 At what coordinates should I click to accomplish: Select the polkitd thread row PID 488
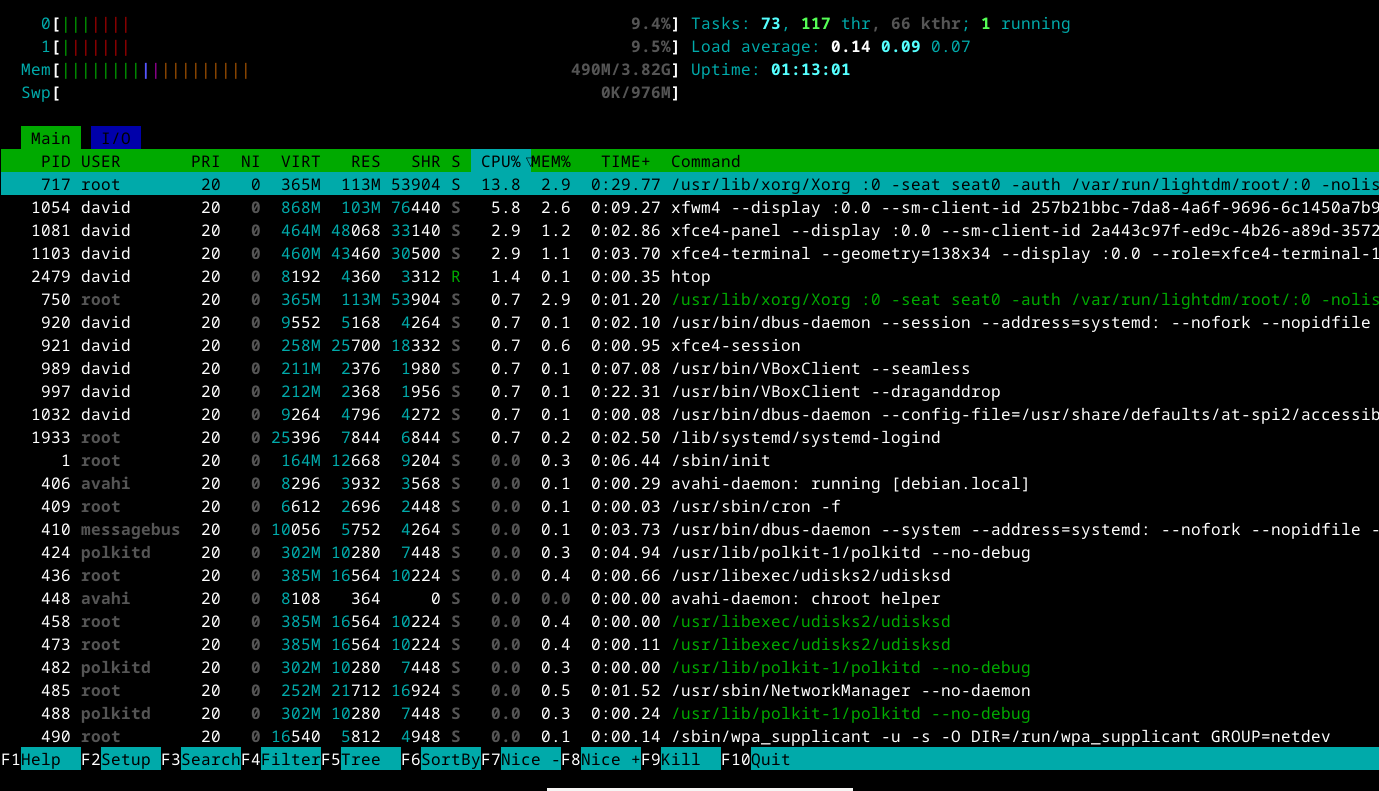tap(689, 713)
